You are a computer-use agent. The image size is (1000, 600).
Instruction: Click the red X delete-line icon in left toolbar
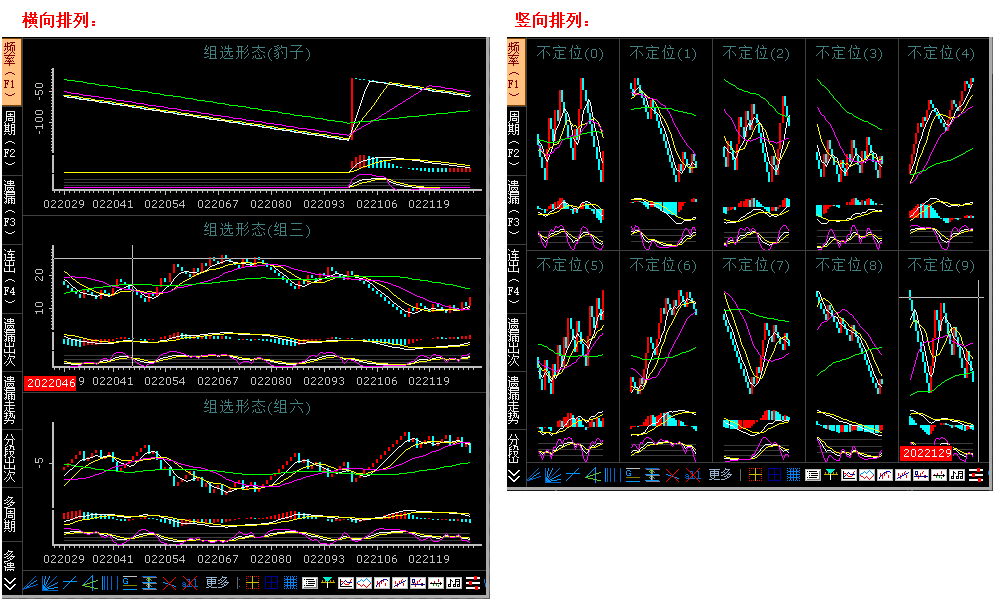[168, 583]
